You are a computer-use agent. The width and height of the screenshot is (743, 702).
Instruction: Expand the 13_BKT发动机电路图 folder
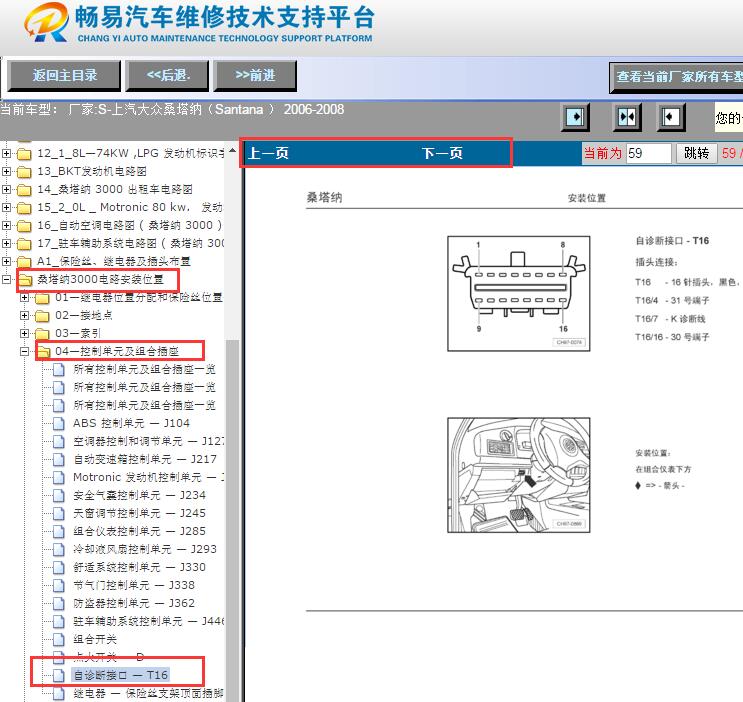pyautogui.click(x=6, y=171)
